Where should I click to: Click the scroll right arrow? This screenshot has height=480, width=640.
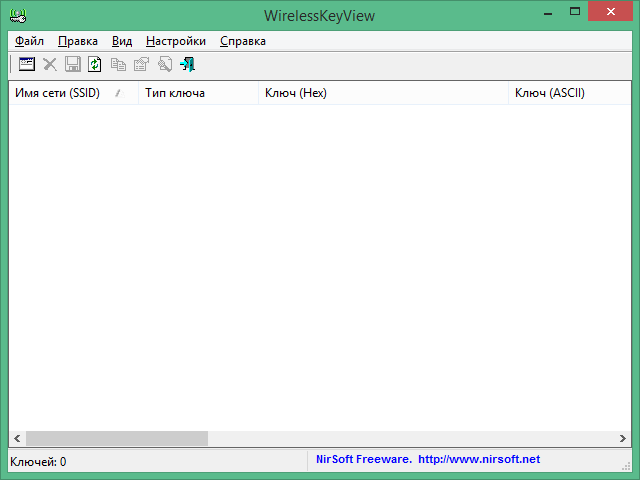622,438
